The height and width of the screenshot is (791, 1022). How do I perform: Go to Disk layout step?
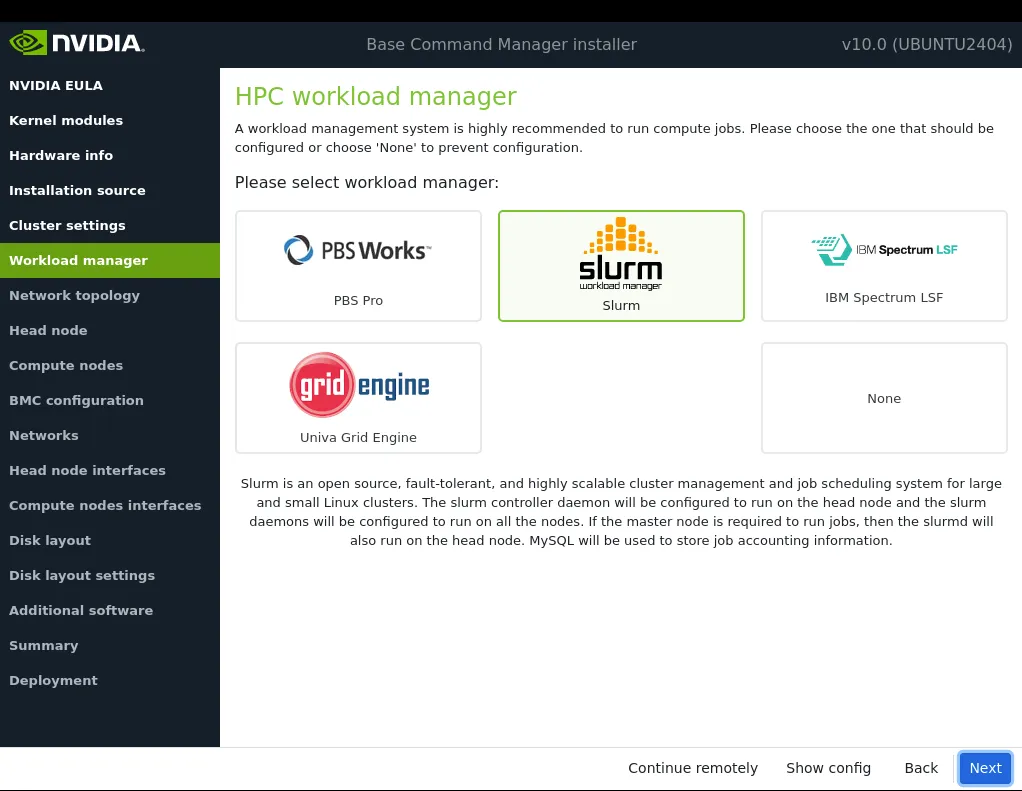click(110, 541)
